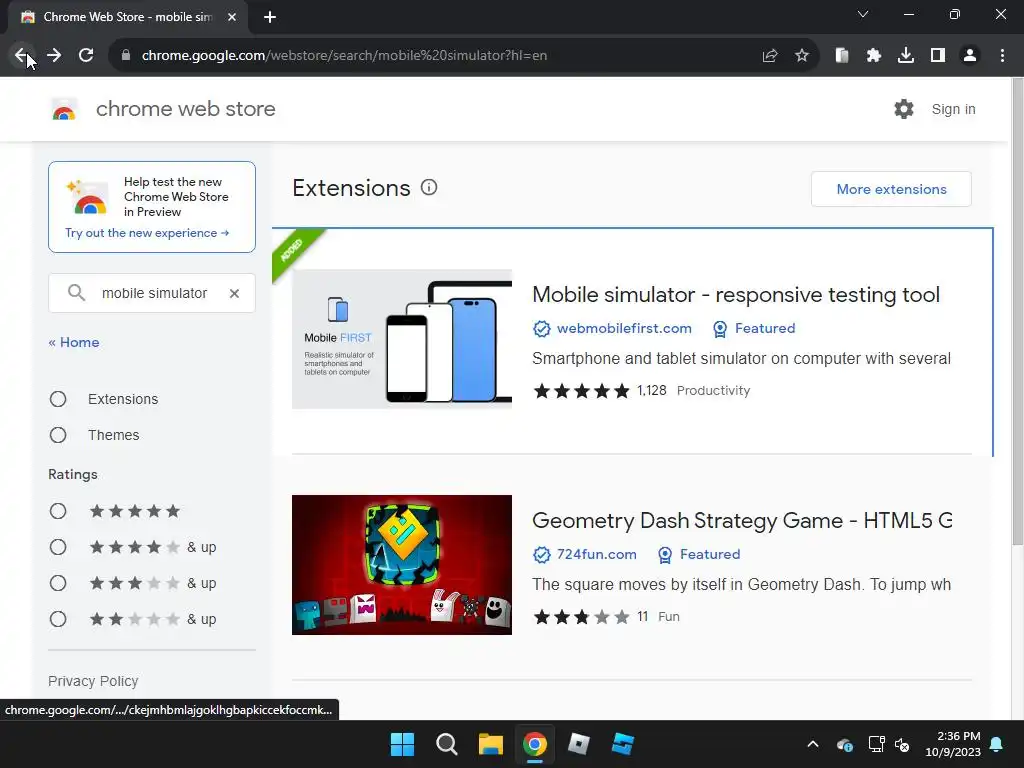This screenshot has height=768, width=1024.
Task: Open the Web Store settings gear
Action: pyautogui.click(x=904, y=109)
